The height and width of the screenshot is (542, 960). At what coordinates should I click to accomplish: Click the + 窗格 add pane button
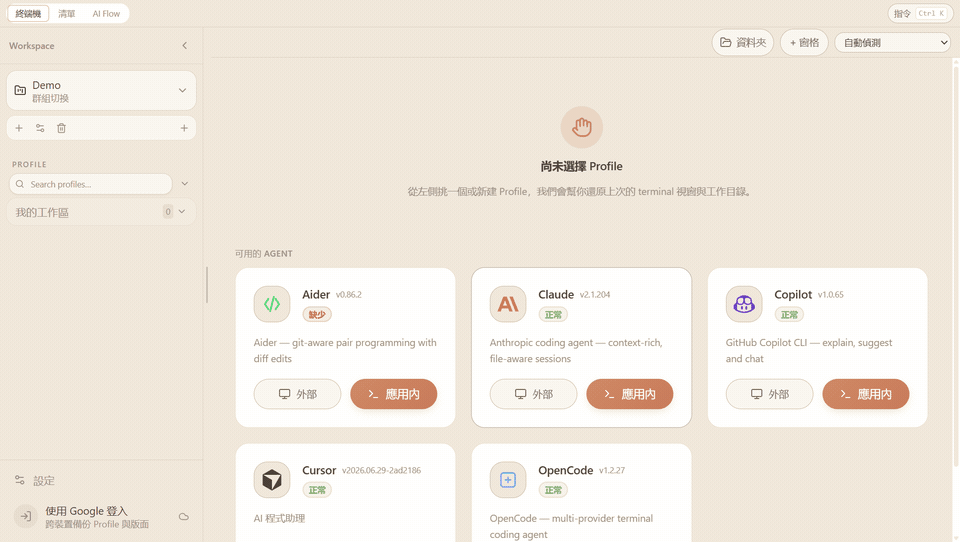pos(804,42)
